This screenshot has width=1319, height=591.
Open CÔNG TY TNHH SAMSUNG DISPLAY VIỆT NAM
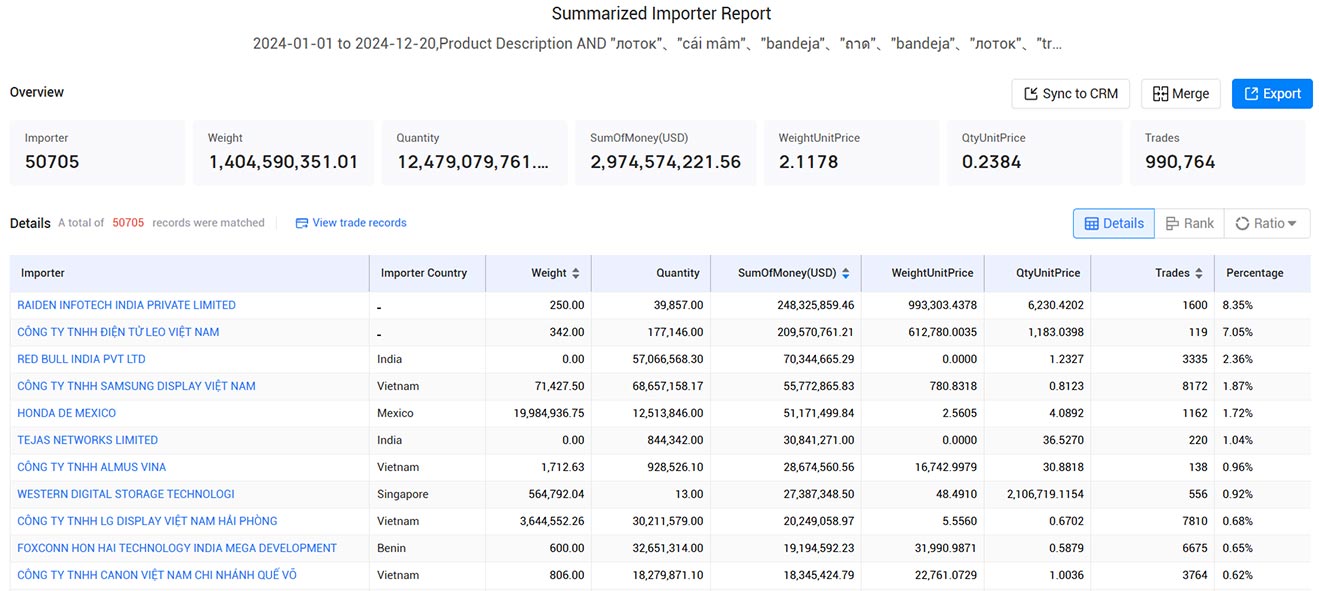coord(136,386)
